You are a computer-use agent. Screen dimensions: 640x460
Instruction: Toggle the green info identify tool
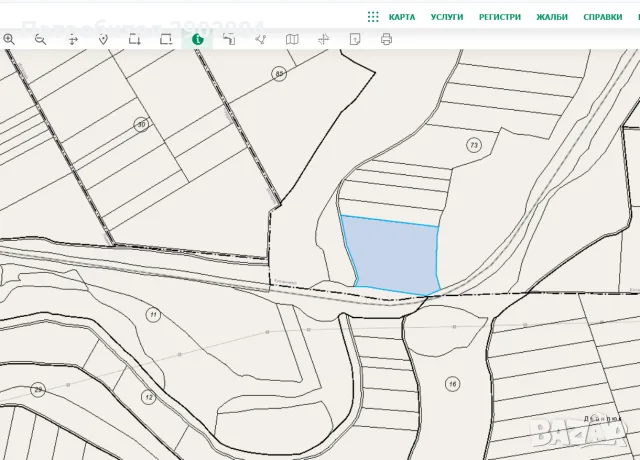(x=198, y=39)
